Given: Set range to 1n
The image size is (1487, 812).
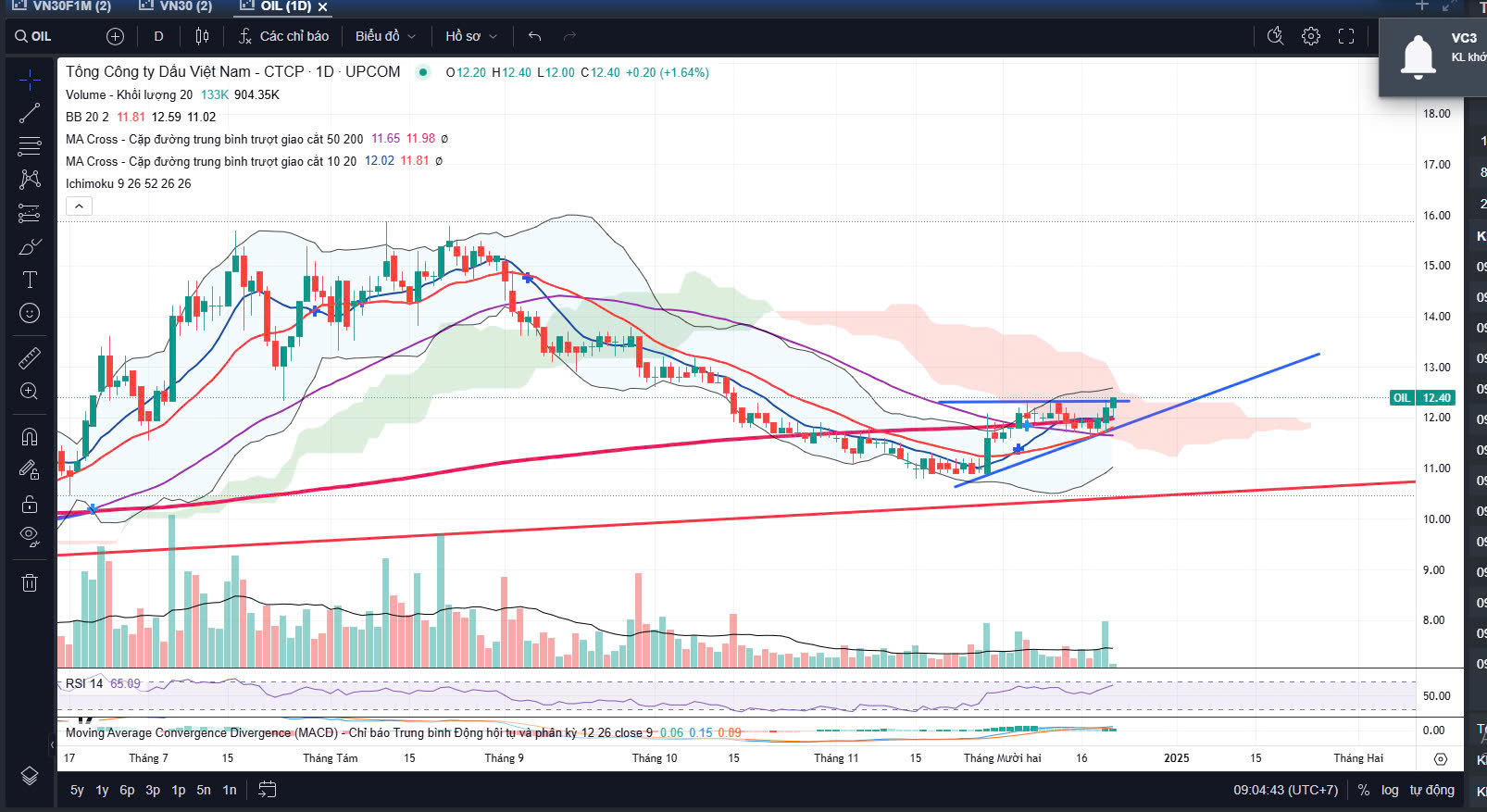Looking at the screenshot, I should [230, 790].
